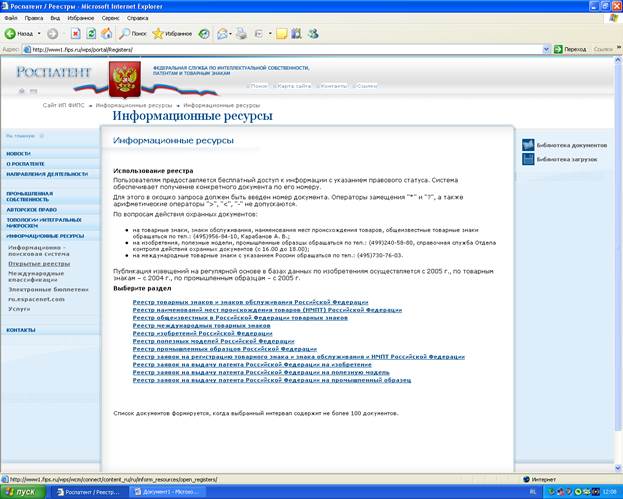
Task: Open Реестр товарных знаков и знаков обслуживания link
Action: click(250, 302)
